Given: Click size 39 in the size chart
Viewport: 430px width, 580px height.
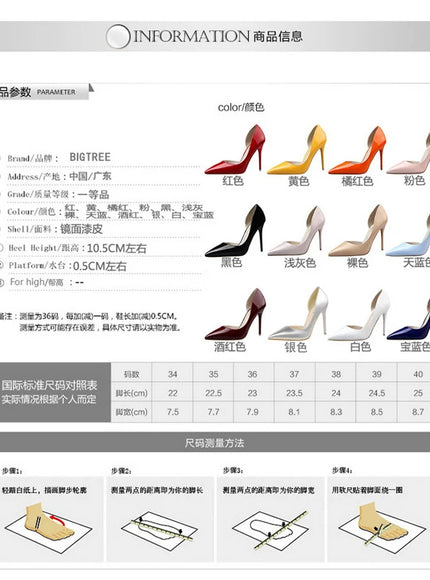Looking at the screenshot, I should pyautogui.click(x=377, y=374).
